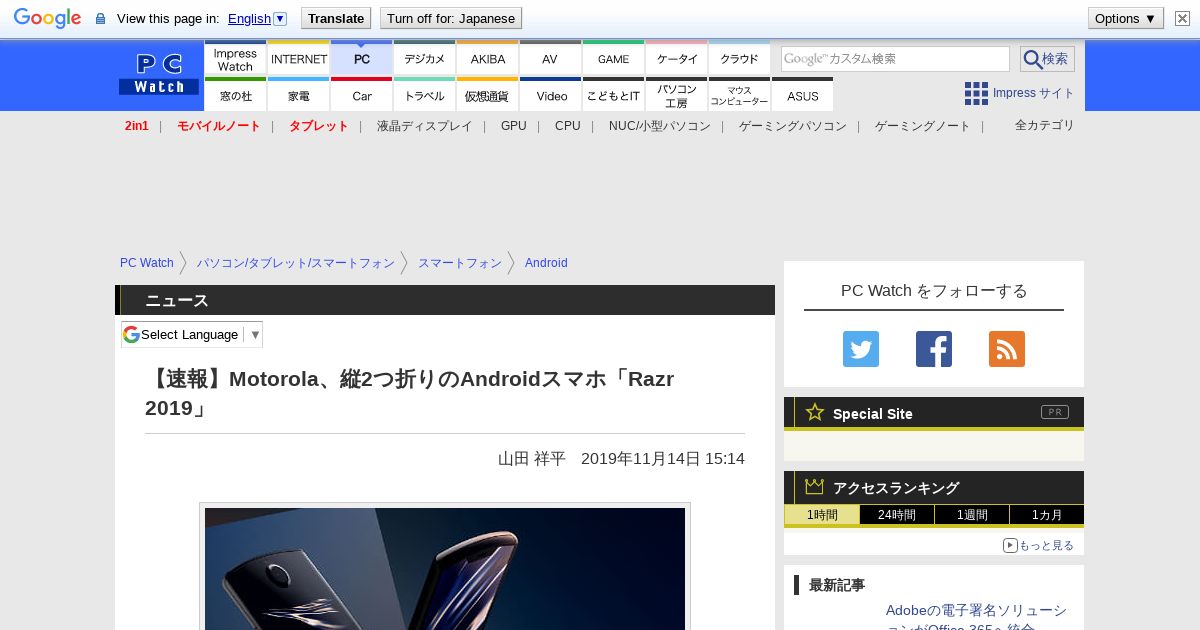The image size is (1200, 630).
Task: Click the スマートフォン breadcrumb link
Action: pos(460,263)
